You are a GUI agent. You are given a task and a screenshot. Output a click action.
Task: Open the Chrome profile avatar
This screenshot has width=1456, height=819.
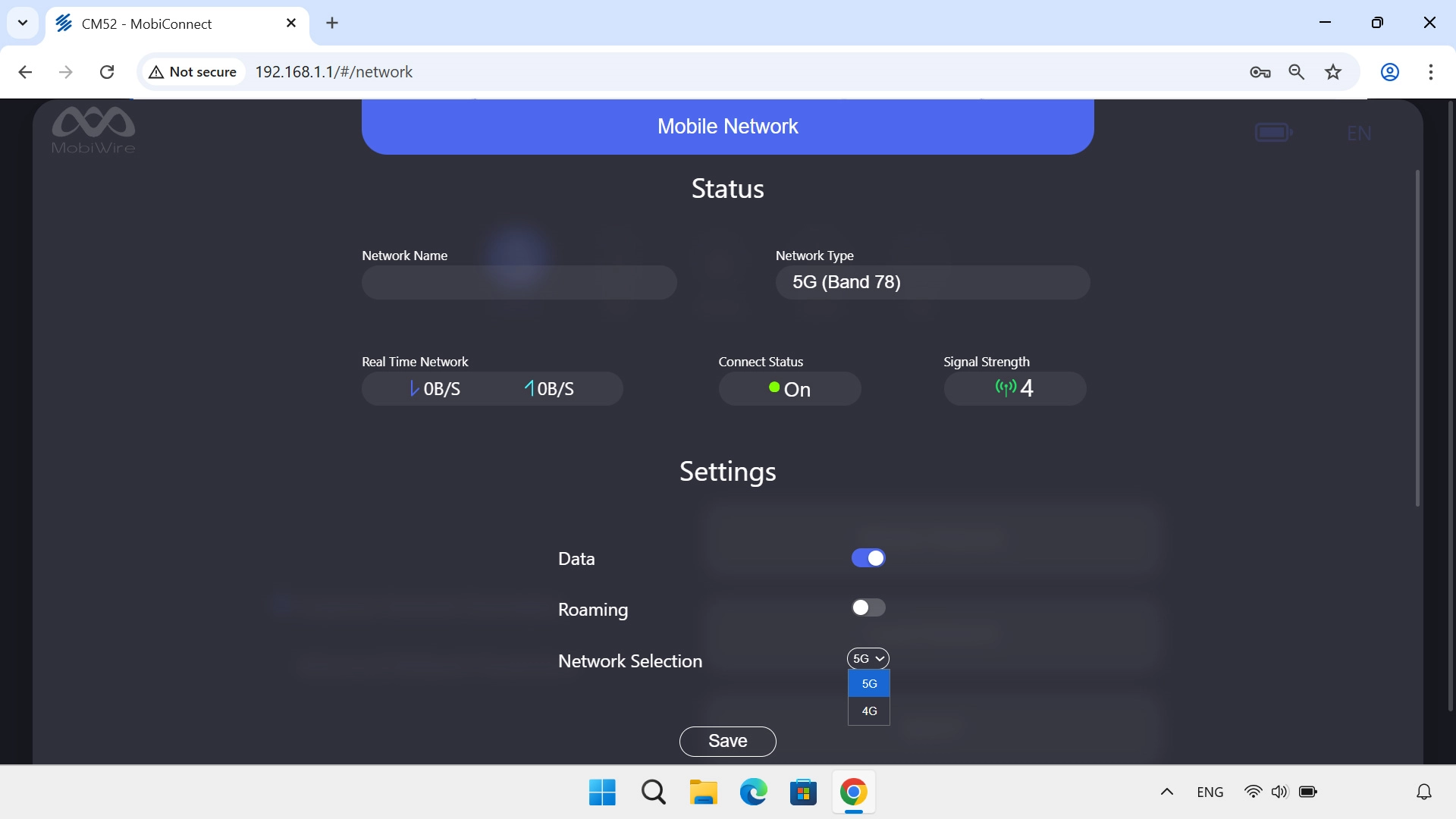tap(1389, 72)
